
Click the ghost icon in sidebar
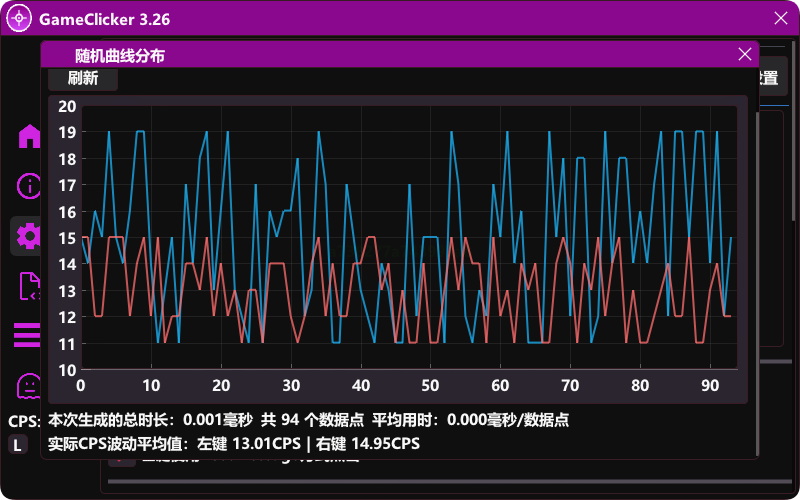pyautogui.click(x=28, y=385)
